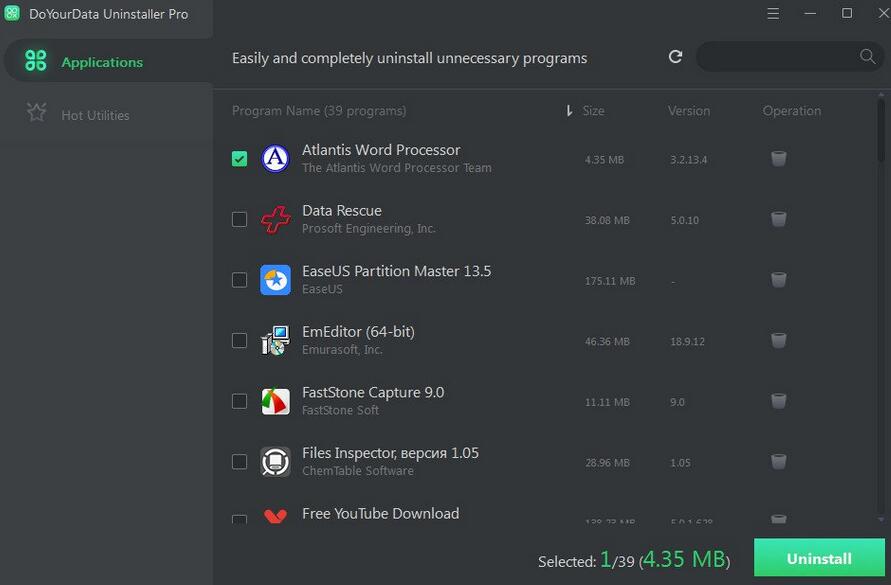Click trash icon for EaseUS Partition Master
Viewport: 891px width, 585px height.
tap(778, 280)
